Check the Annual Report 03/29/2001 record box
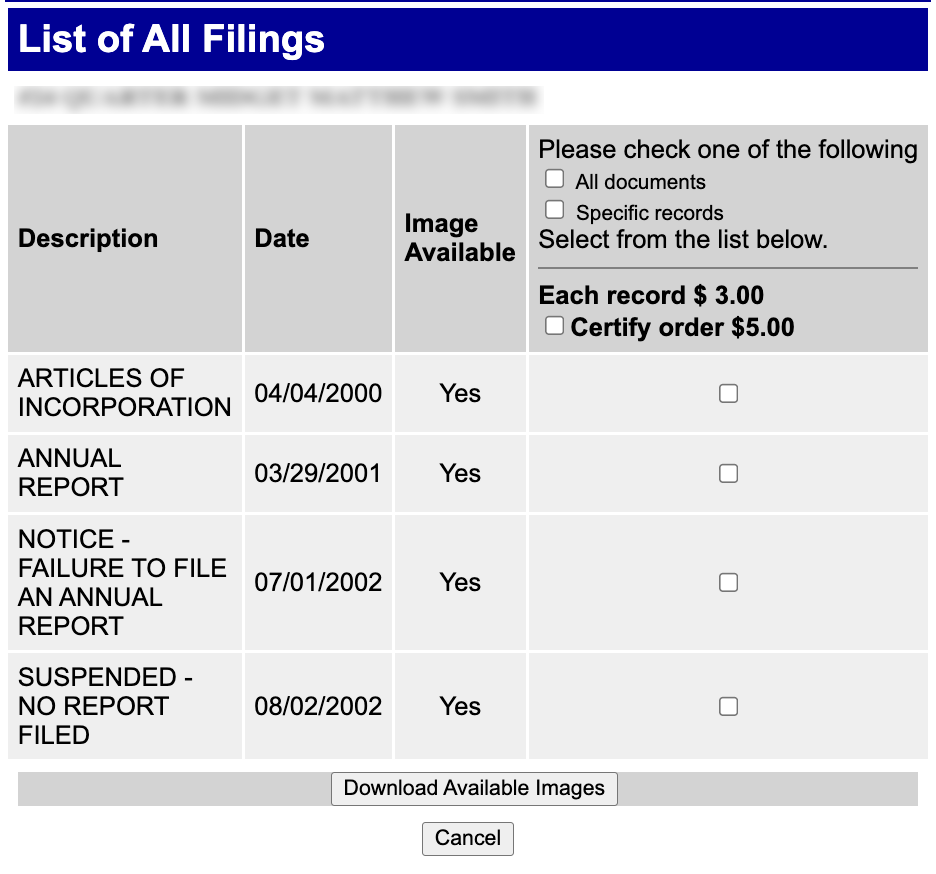The image size is (936, 874). [728, 473]
